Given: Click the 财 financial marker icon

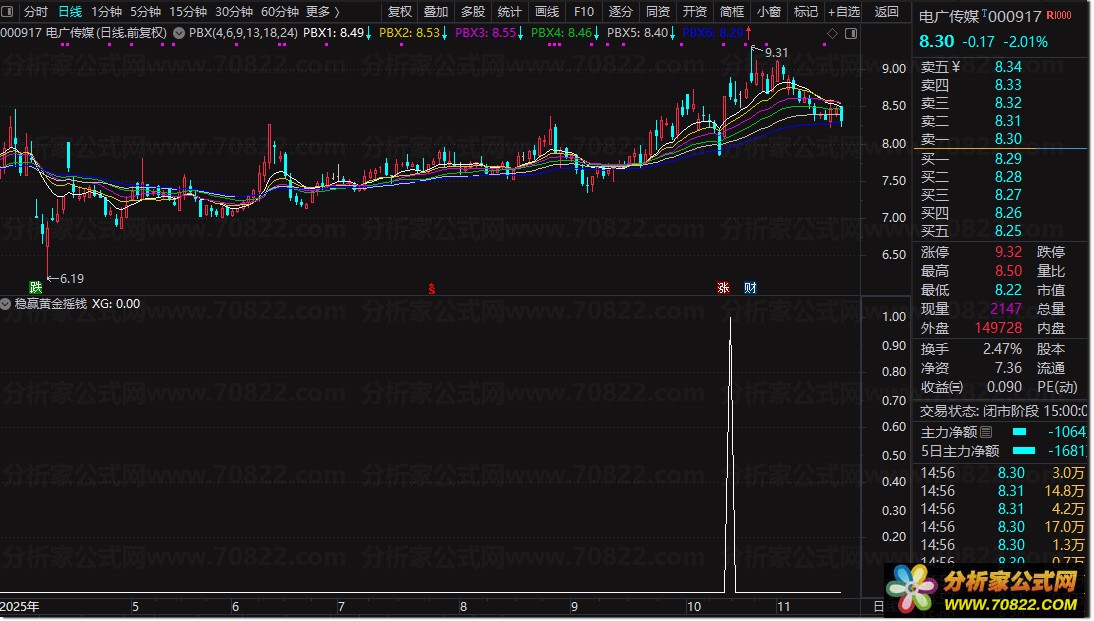Looking at the screenshot, I should coord(750,287).
